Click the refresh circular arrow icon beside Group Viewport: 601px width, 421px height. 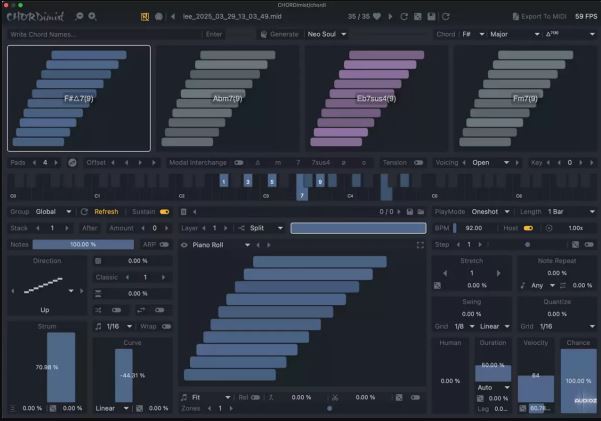pos(84,212)
